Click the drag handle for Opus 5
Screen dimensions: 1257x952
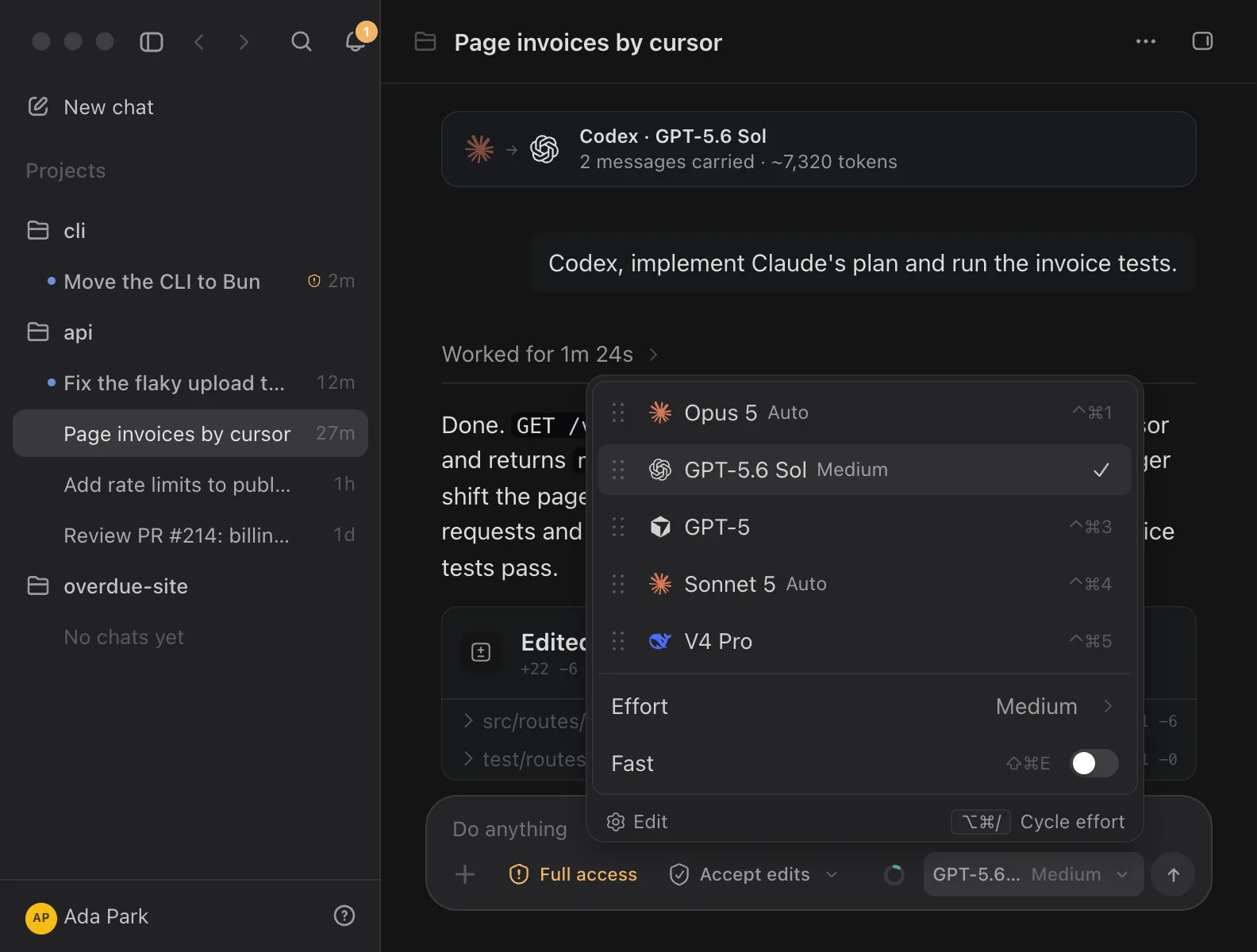(618, 413)
